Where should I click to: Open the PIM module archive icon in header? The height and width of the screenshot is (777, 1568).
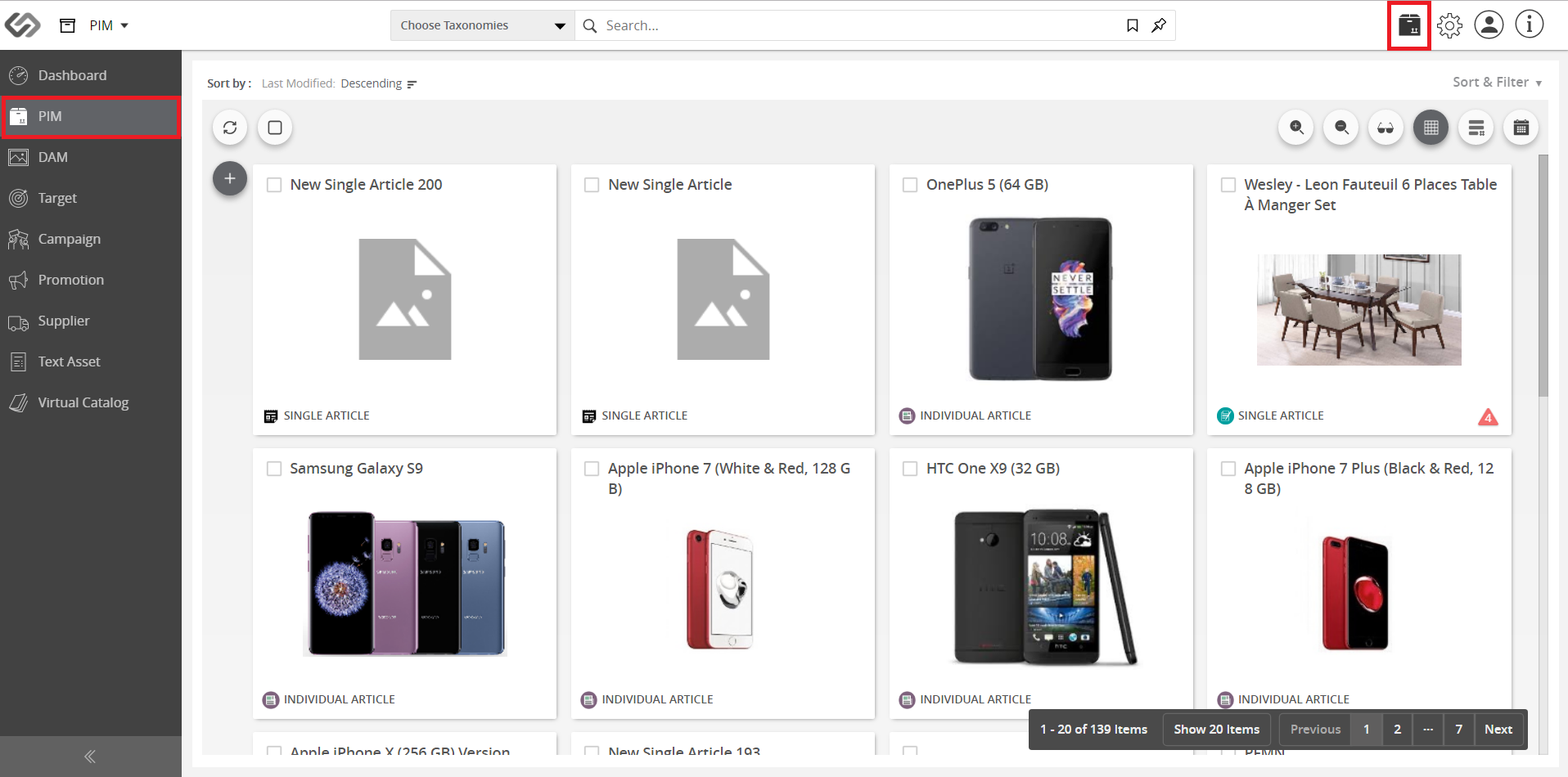(68, 25)
